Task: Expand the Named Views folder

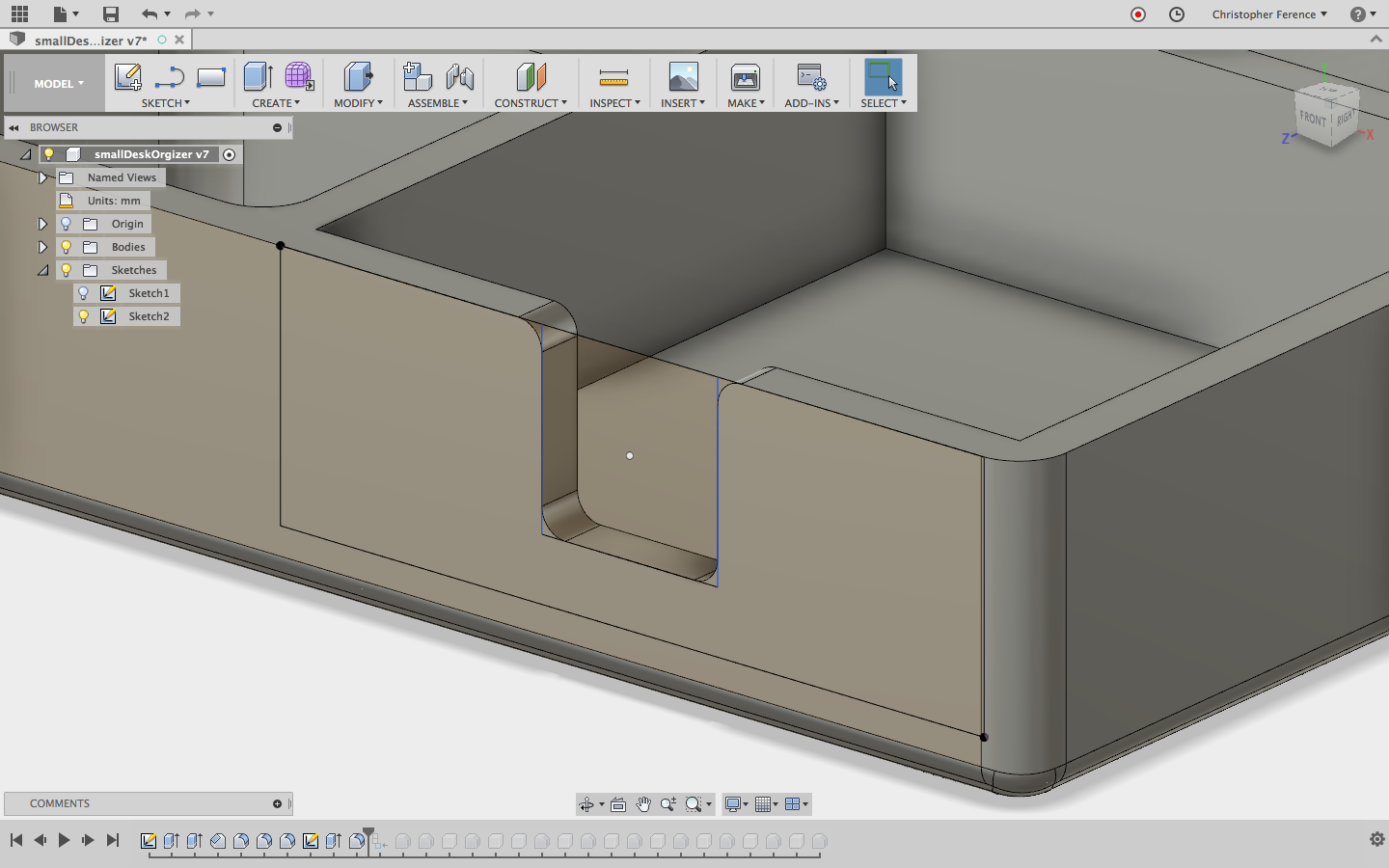Action: pos(42,177)
